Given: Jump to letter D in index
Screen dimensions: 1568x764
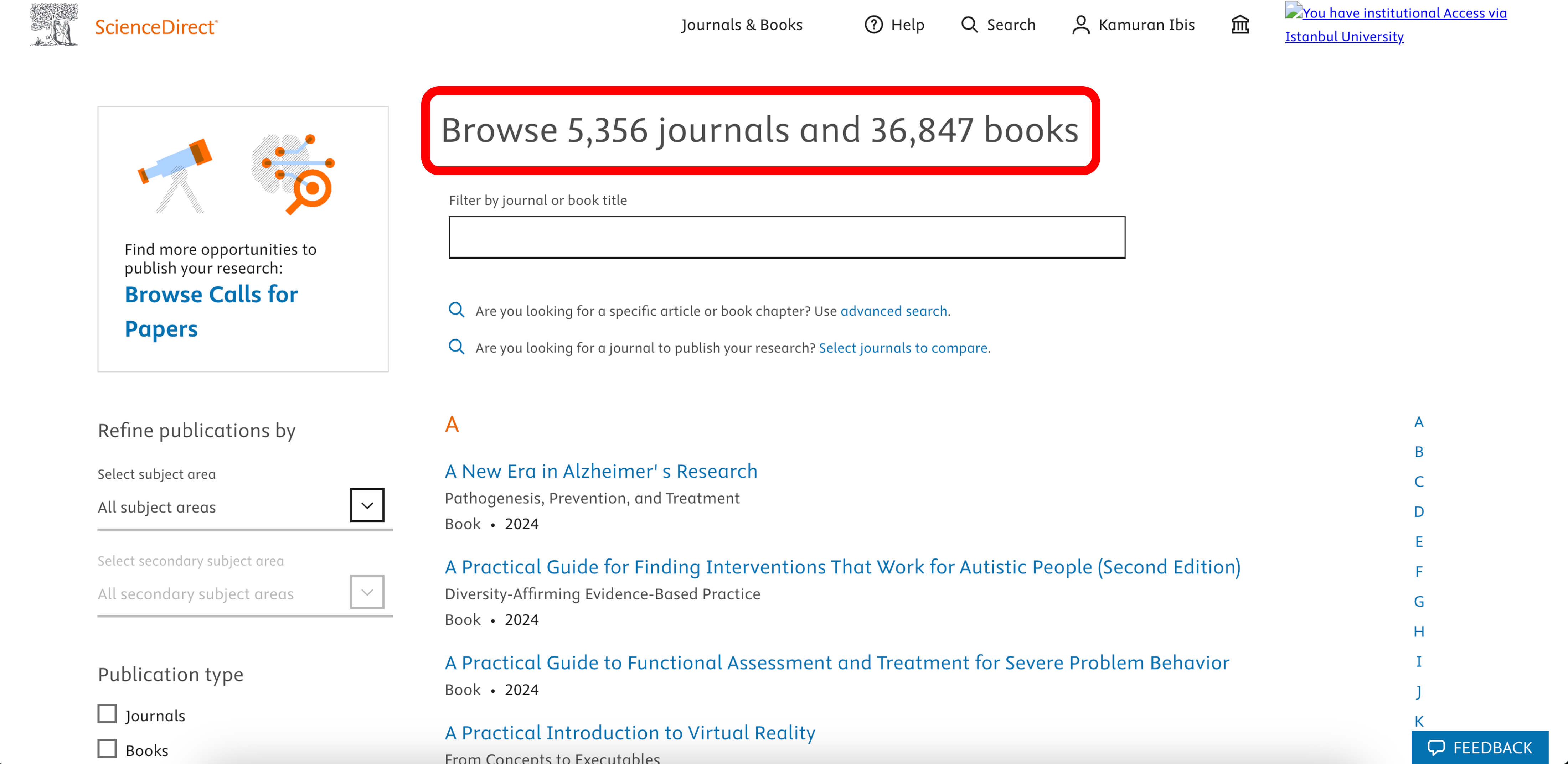Looking at the screenshot, I should tap(1419, 511).
